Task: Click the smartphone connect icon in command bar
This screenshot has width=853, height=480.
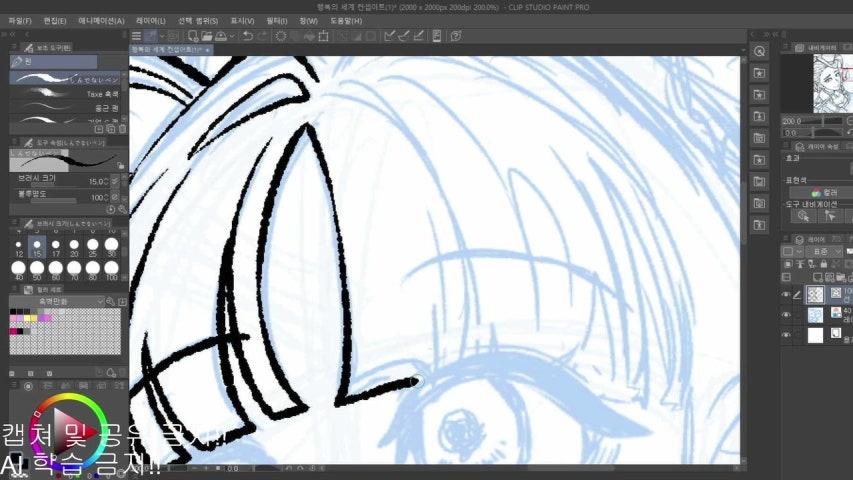Action: (x=437, y=36)
